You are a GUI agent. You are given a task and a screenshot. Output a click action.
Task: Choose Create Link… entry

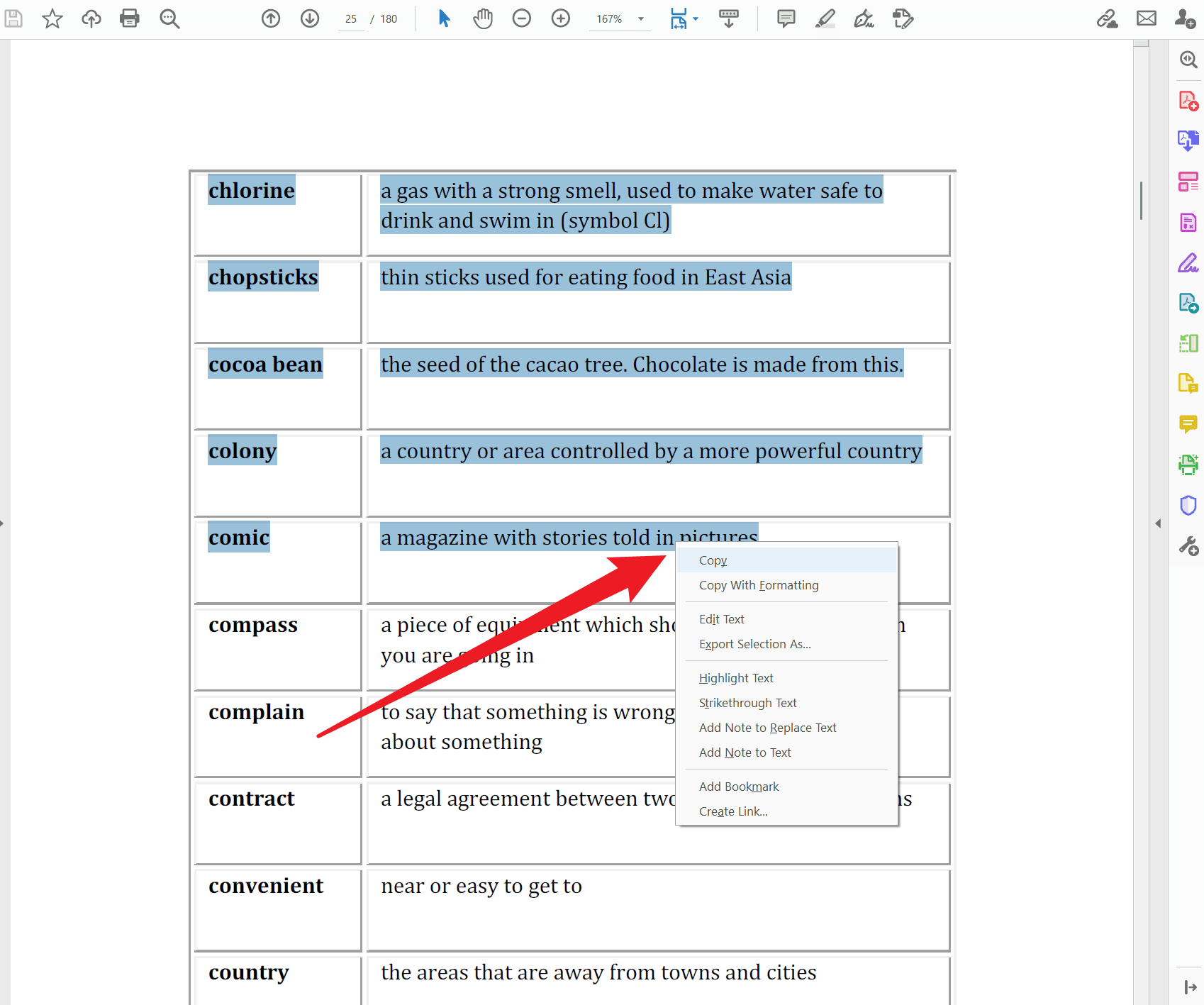click(787, 811)
